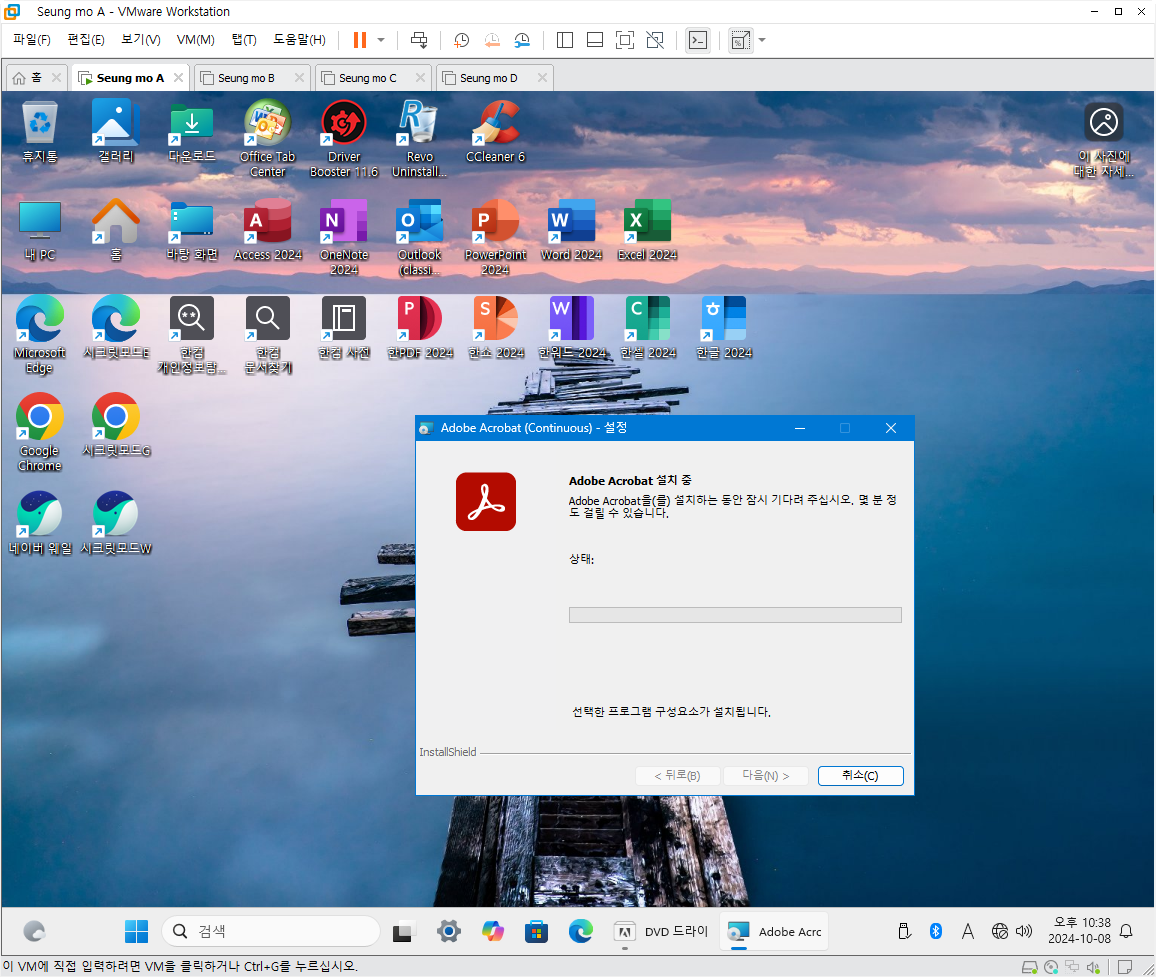Open Microsoft Store from the taskbar

537,931
